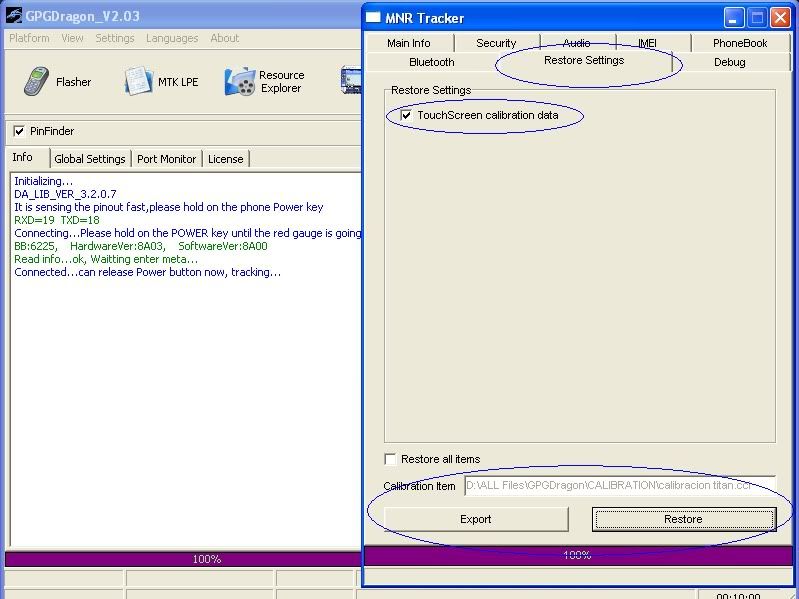Launch the MTK LPE tool
The height and width of the screenshot is (599, 799).
(x=161, y=81)
